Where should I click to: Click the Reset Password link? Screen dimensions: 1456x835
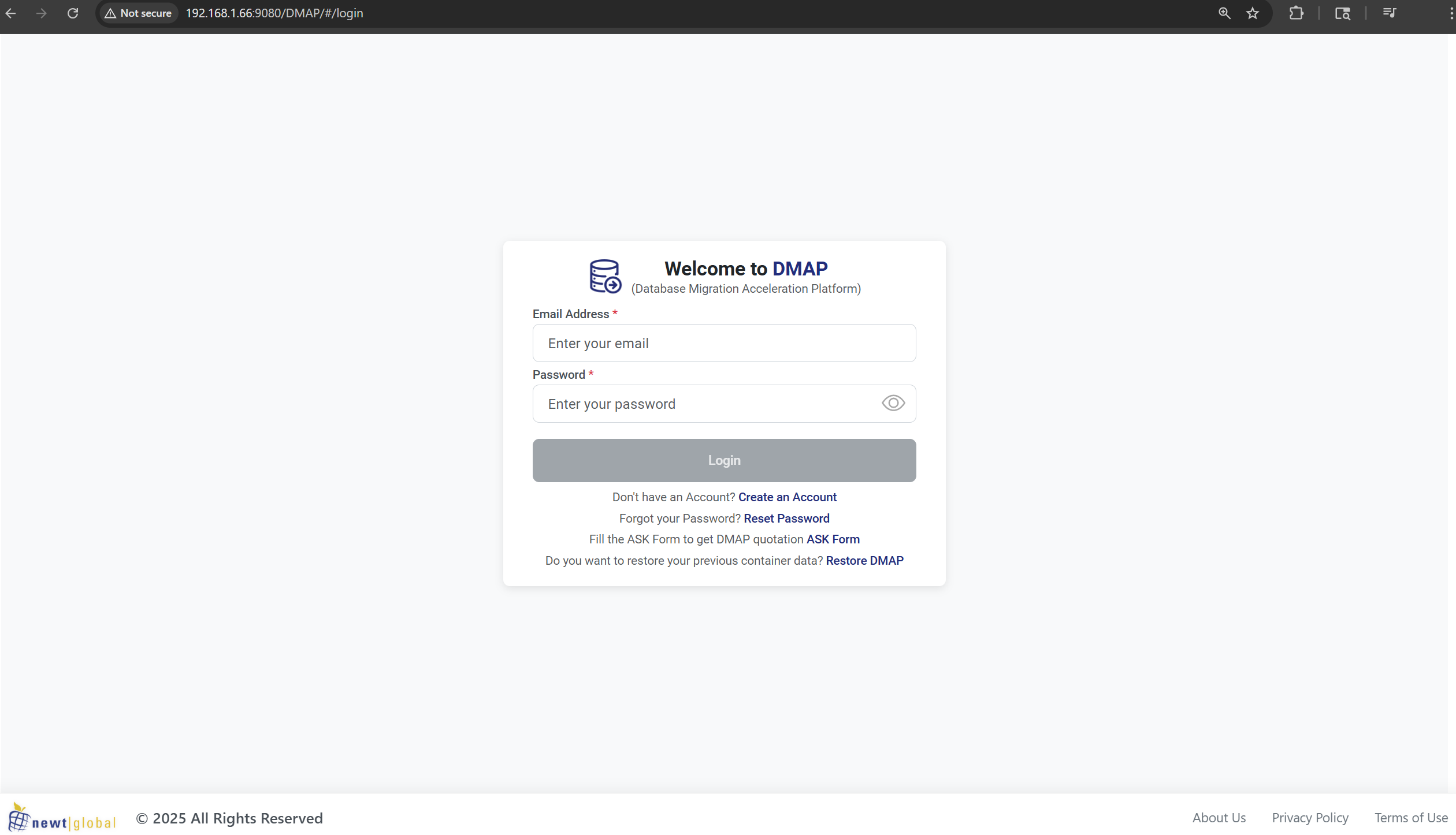point(786,519)
